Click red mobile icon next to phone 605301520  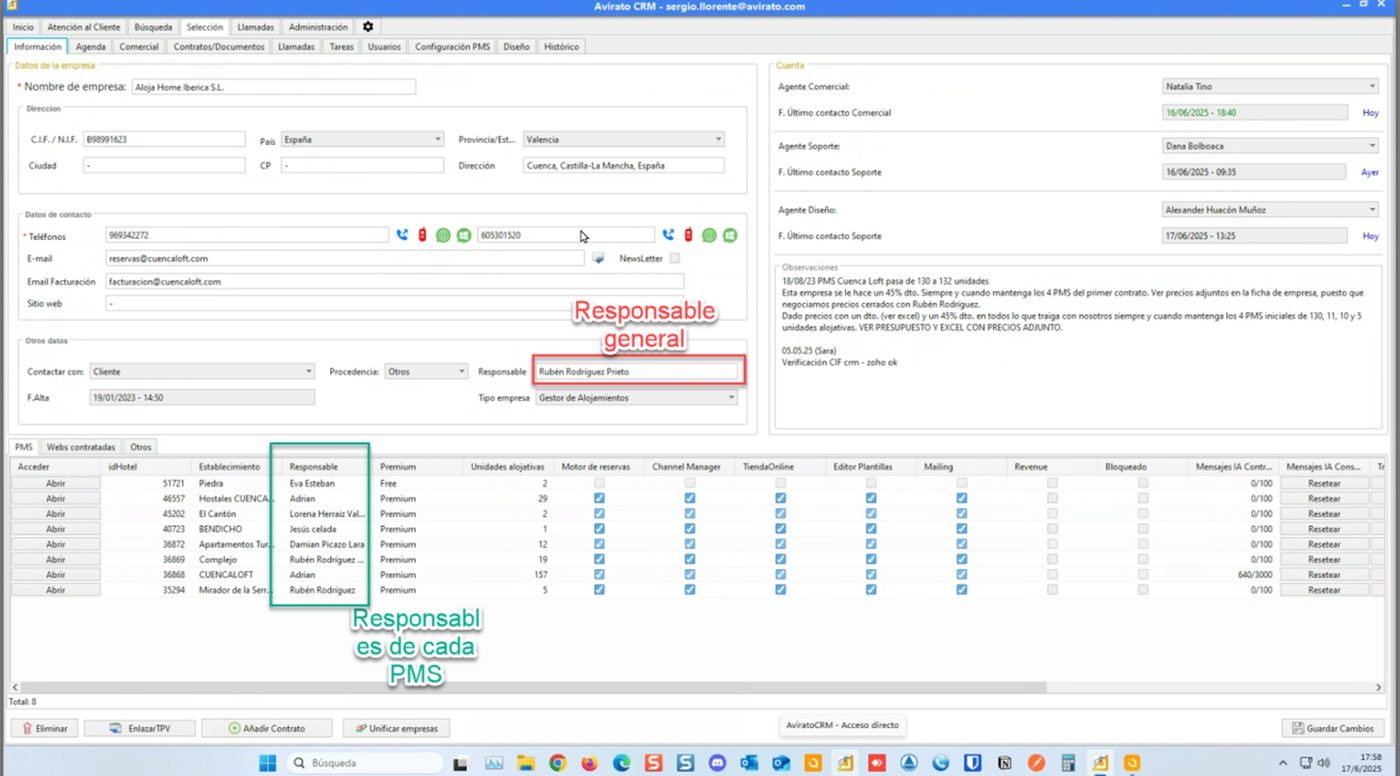click(688, 235)
